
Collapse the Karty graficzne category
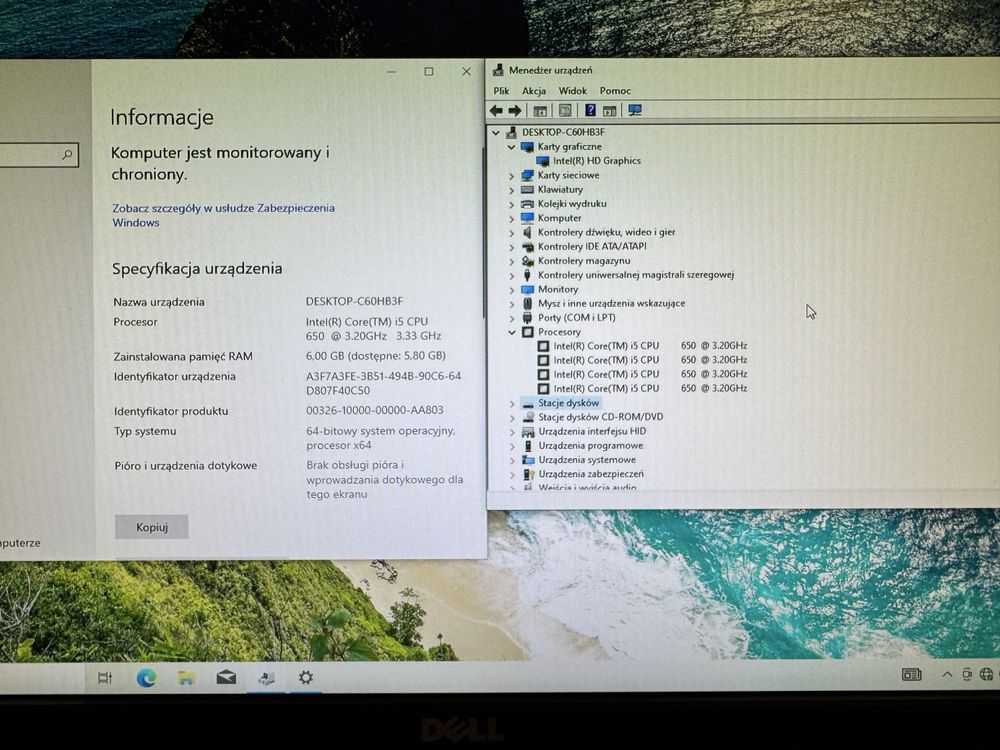[511, 147]
